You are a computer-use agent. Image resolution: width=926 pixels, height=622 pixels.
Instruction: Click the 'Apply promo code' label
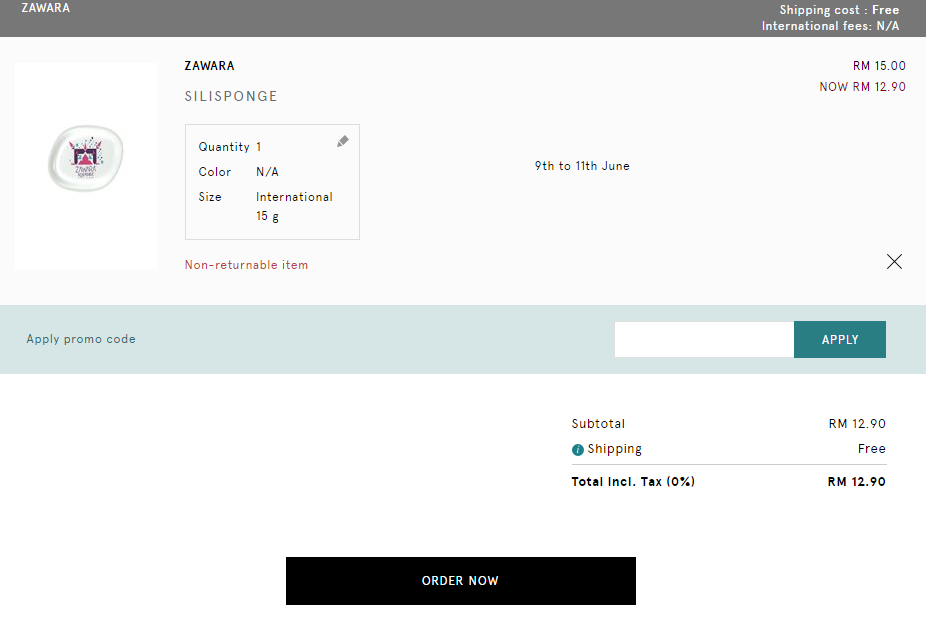click(x=81, y=339)
